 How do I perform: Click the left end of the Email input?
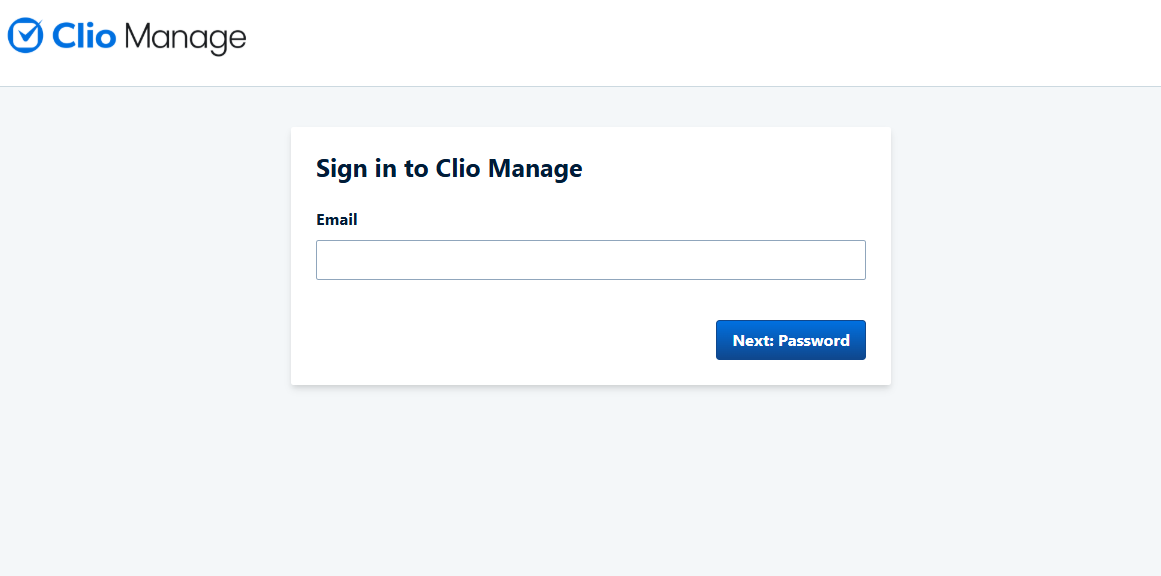[330, 260]
